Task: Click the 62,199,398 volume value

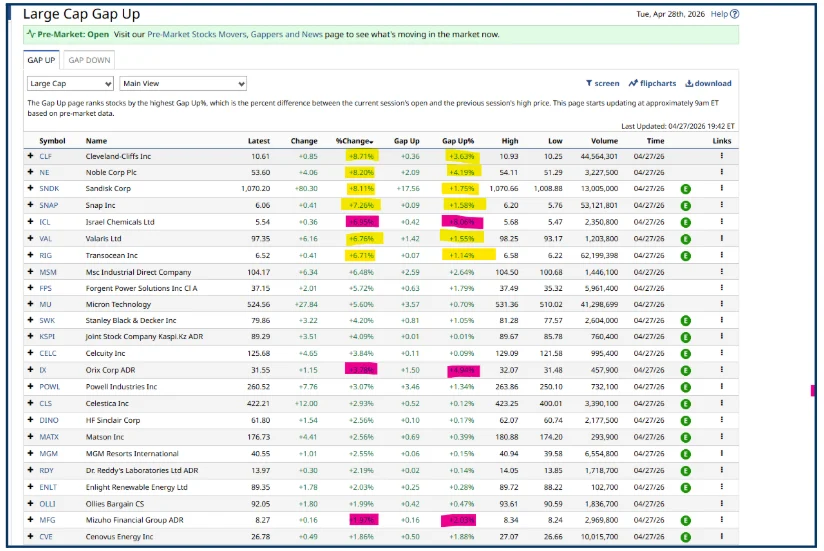Action: coord(596,255)
